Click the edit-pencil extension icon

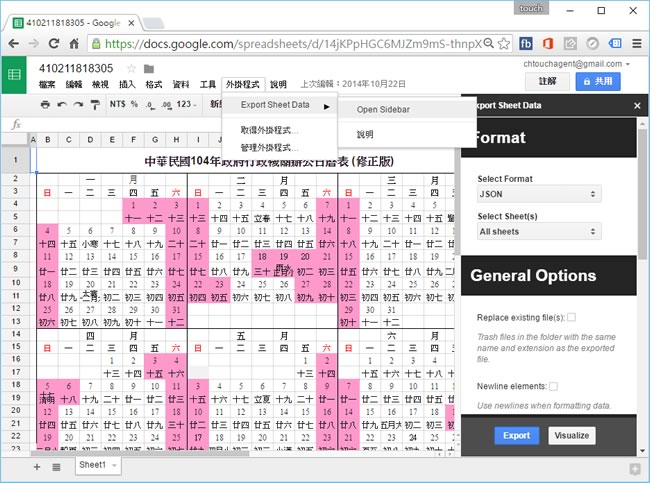click(x=570, y=43)
